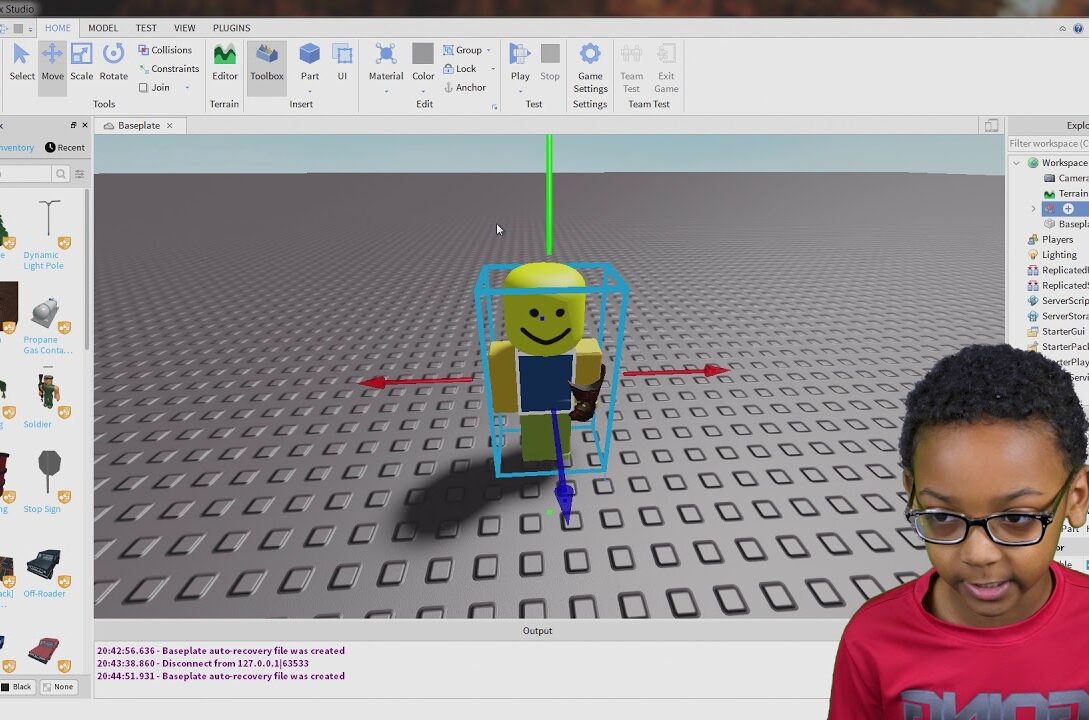Click the left red X-axis arrow
This screenshot has width=1089, height=720.
tap(373, 382)
